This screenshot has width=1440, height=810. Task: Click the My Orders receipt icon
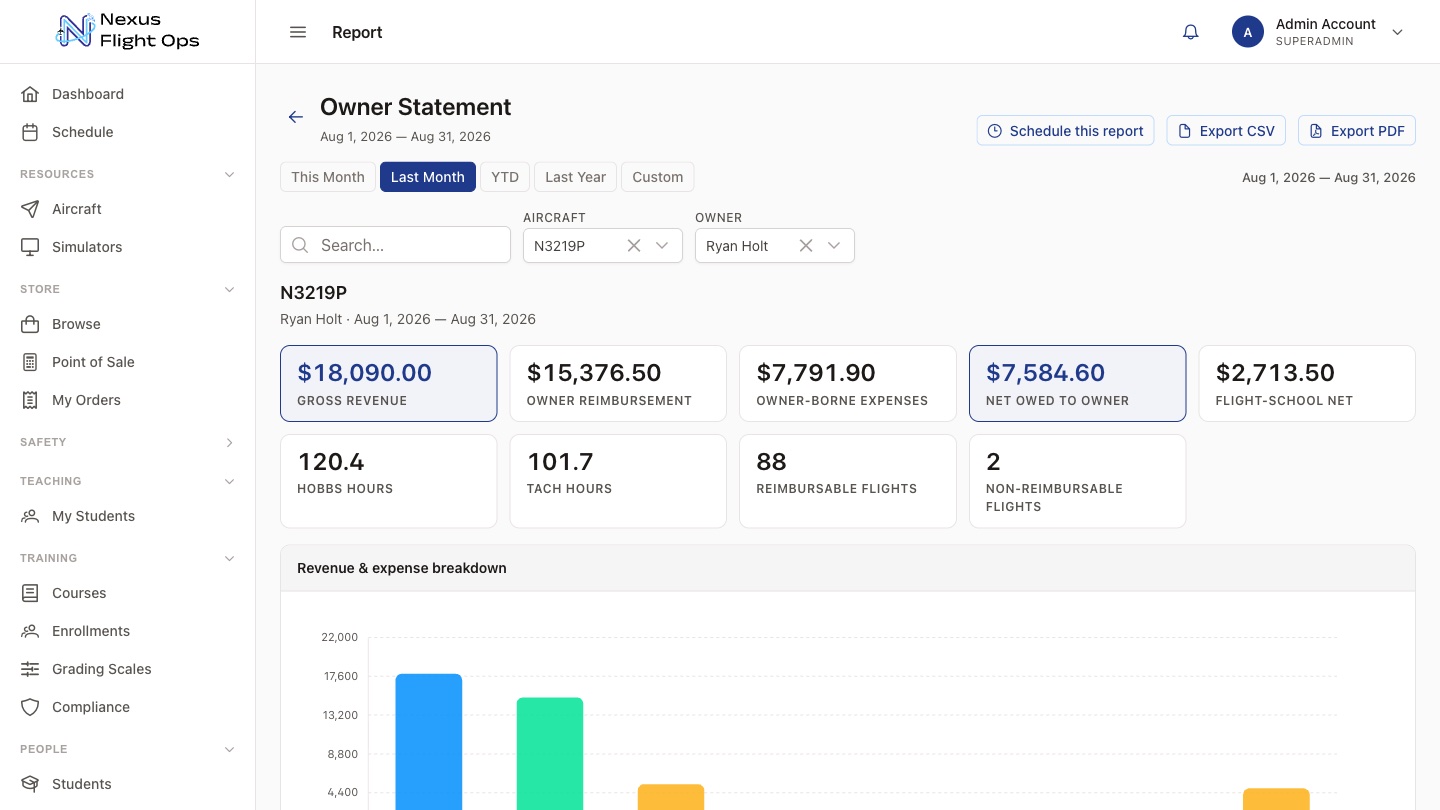pos(31,400)
